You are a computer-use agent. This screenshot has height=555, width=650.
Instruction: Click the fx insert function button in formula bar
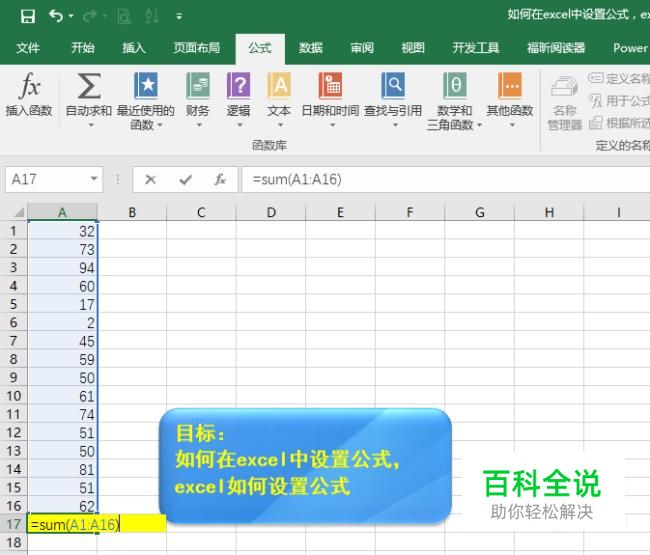220,179
